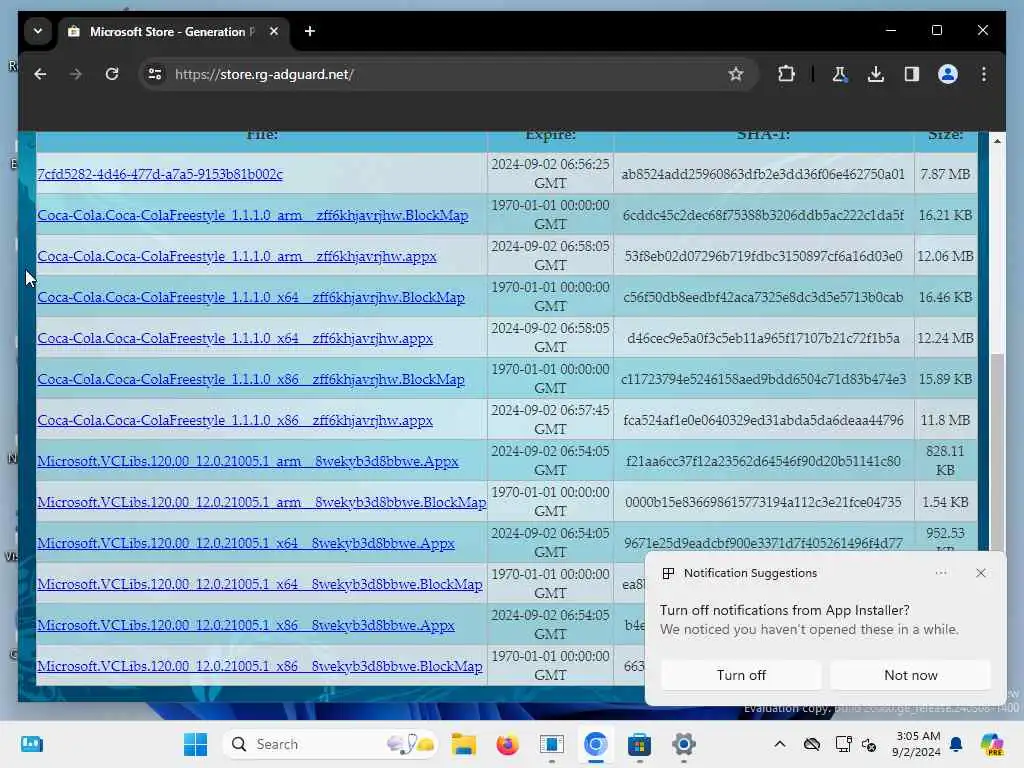Open the browser Downloads icon
The image size is (1024, 768).
[876, 74]
